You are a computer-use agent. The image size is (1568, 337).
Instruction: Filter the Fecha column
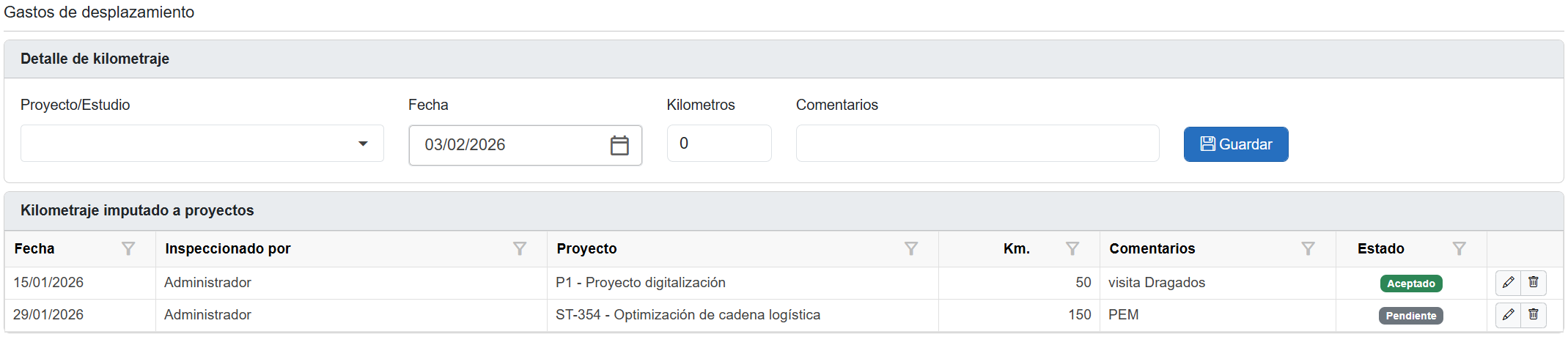coord(128,249)
